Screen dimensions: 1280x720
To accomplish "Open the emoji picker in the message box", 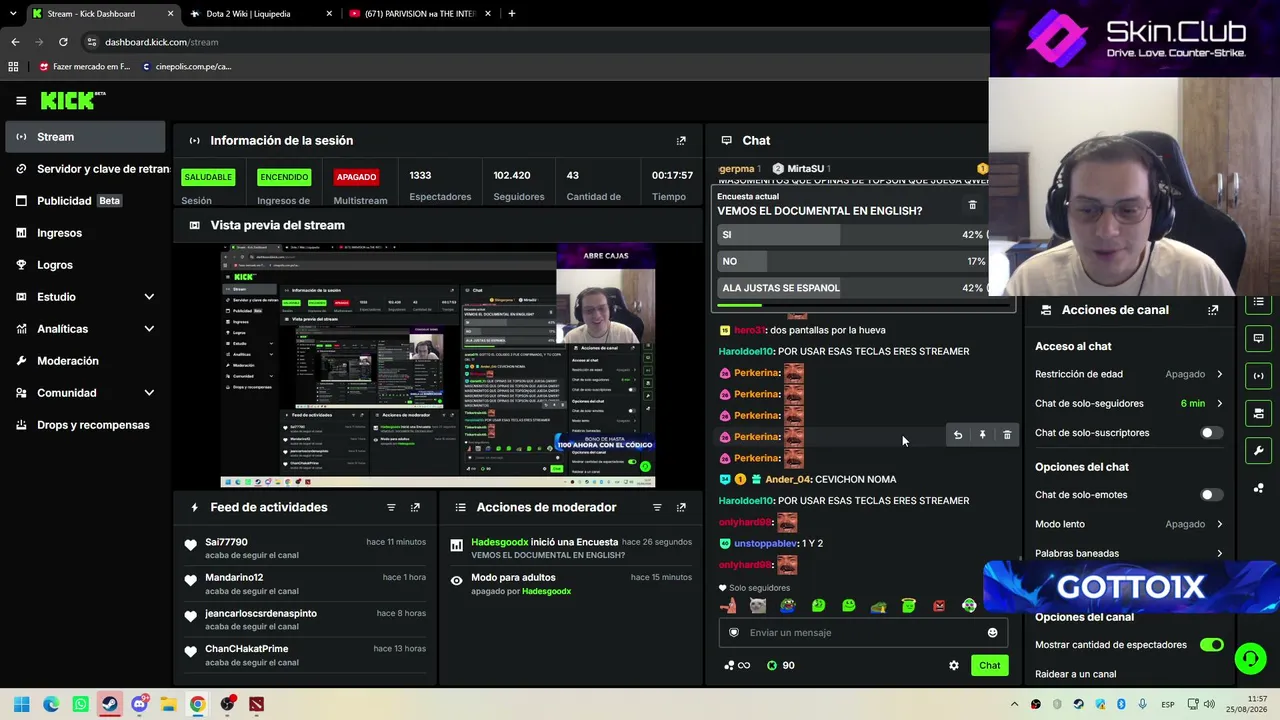I will 992,632.
